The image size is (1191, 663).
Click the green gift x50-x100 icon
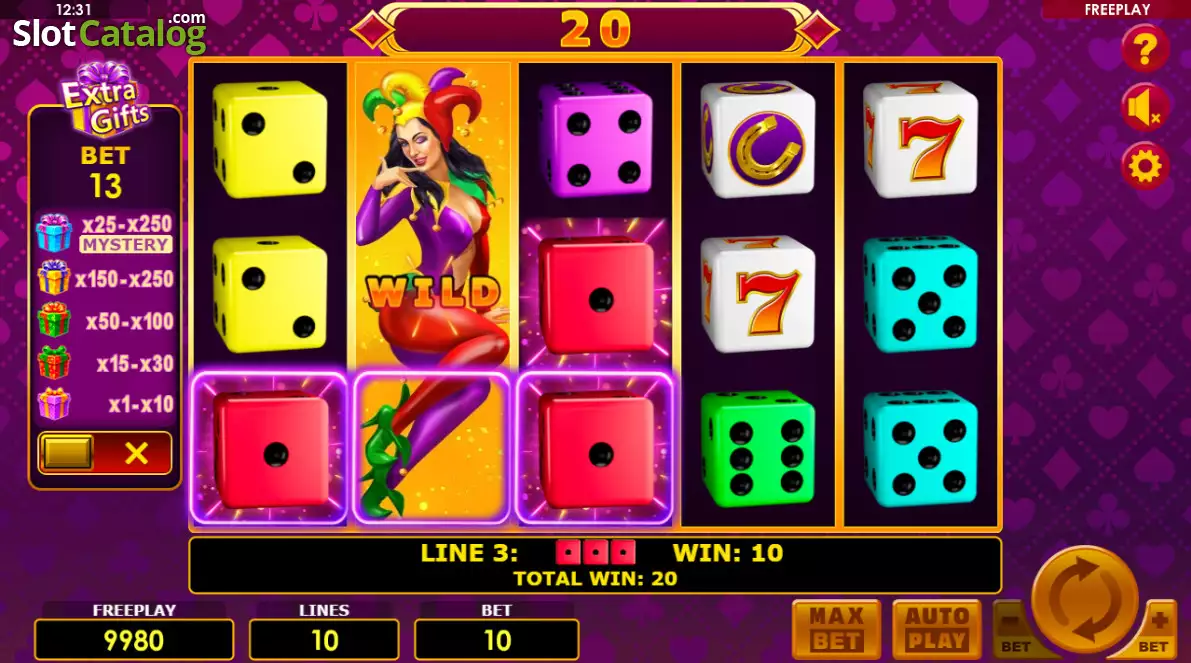tap(54, 320)
